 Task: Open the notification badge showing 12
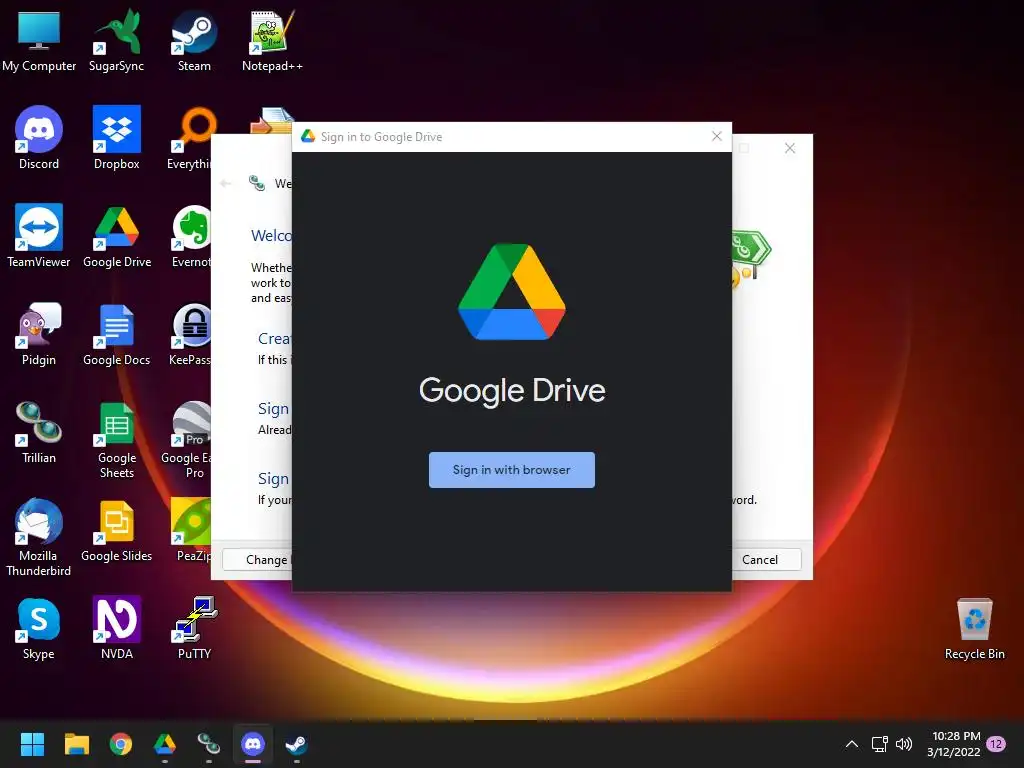pyautogui.click(x=996, y=744)
